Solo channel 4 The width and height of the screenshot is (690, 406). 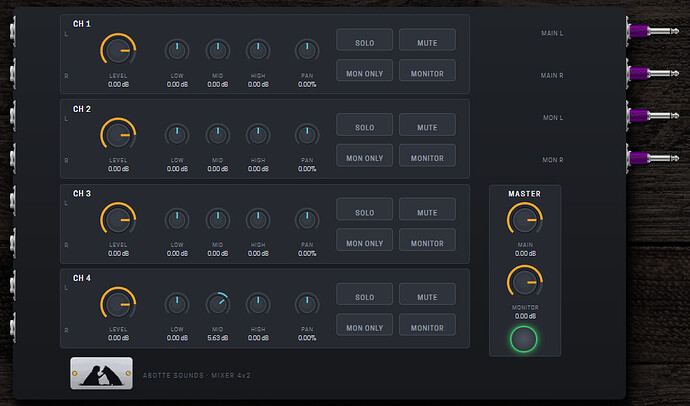pyautogui.click(x=364, y=294)
